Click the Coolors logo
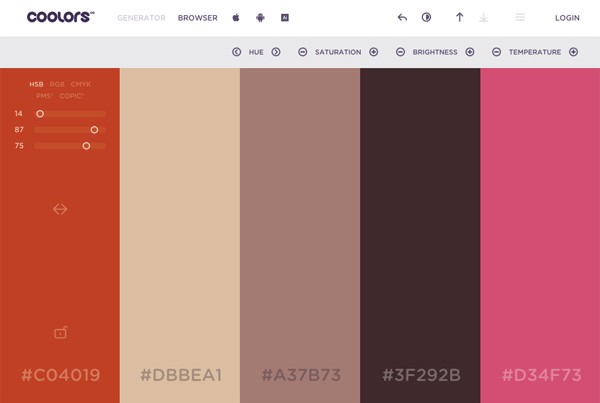Viewport: 600px width, 403px height. pos(60,17)
